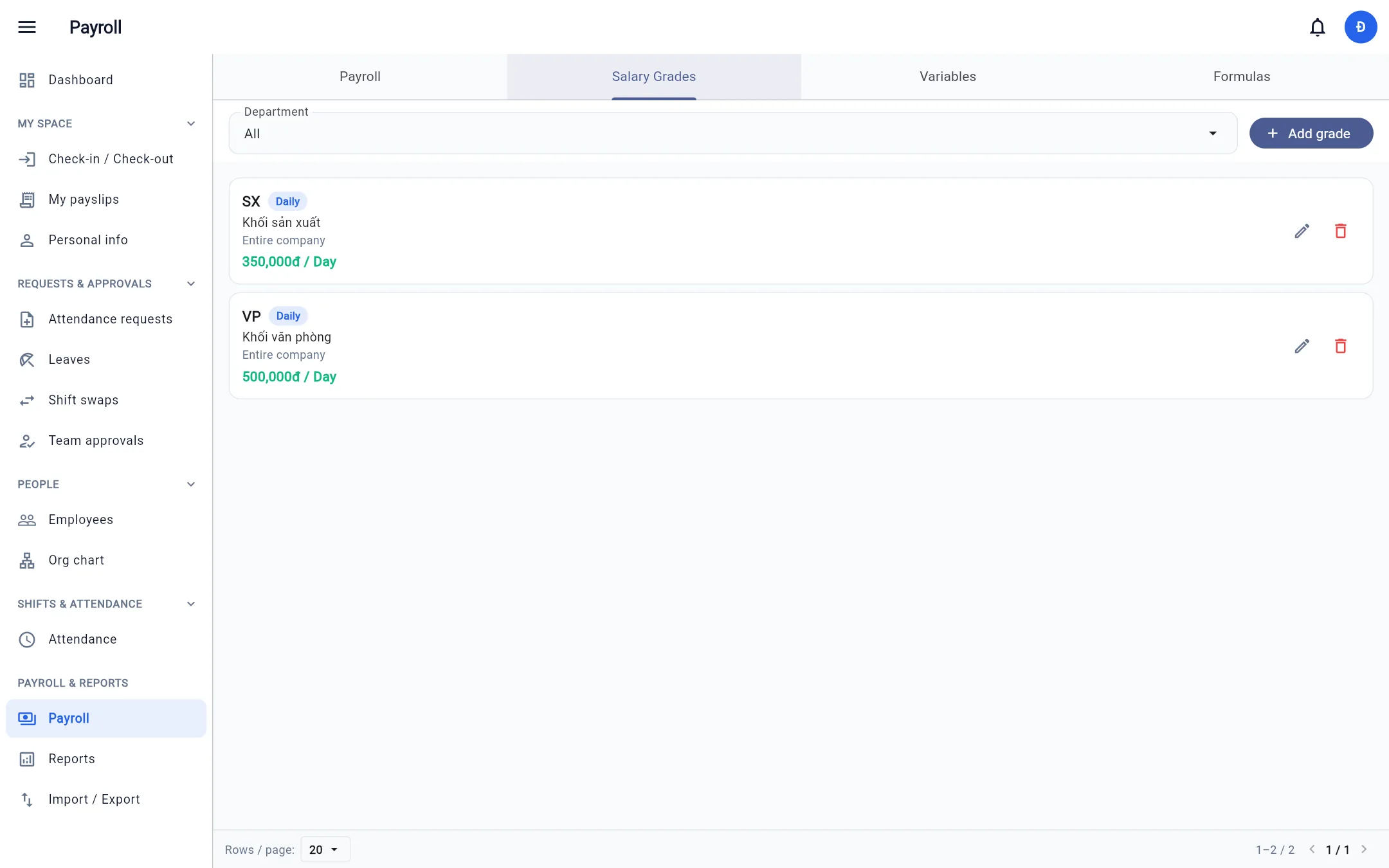Delete the VP salary grade
Image resolution: width=1389 pixels, height=868 pixels.
(x=1341, y=346)
